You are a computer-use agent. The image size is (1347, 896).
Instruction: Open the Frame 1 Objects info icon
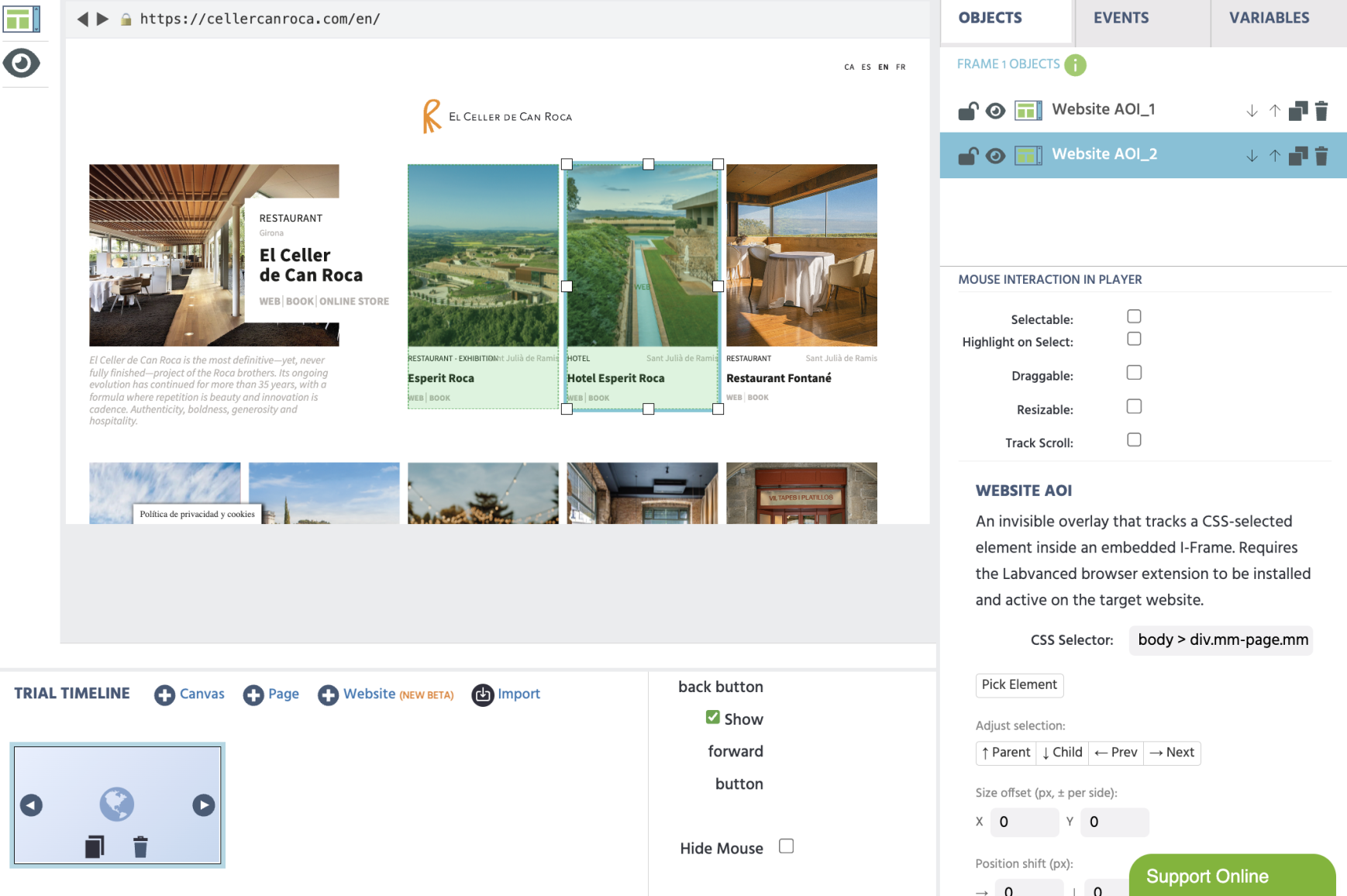[x=1075, y=64]
